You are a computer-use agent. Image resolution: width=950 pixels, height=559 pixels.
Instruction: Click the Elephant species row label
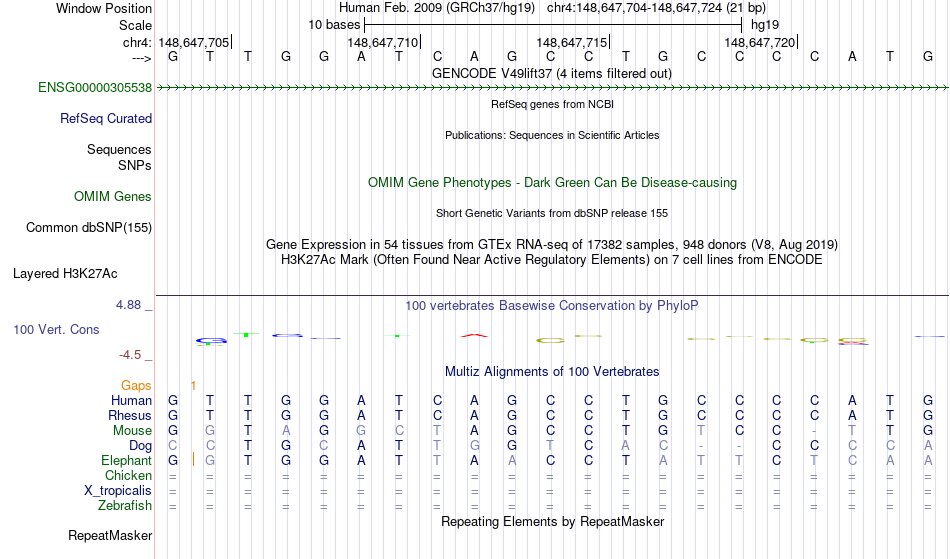click(x=127, y=461)
